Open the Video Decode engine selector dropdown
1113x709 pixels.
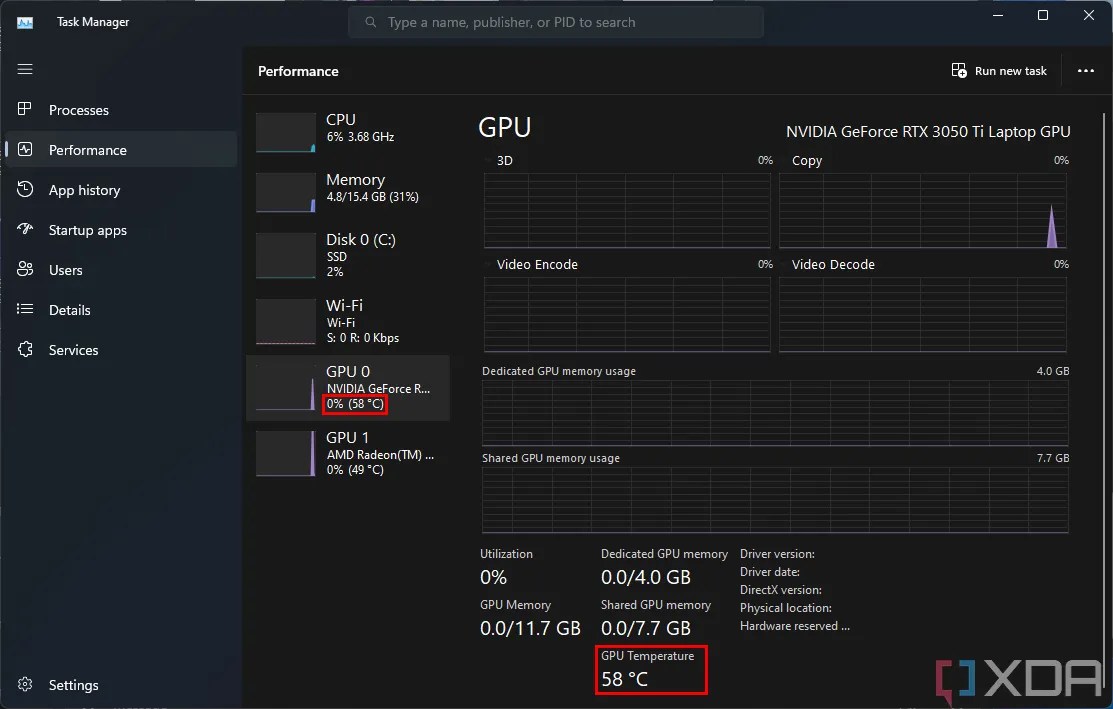[x=833, y=264]
